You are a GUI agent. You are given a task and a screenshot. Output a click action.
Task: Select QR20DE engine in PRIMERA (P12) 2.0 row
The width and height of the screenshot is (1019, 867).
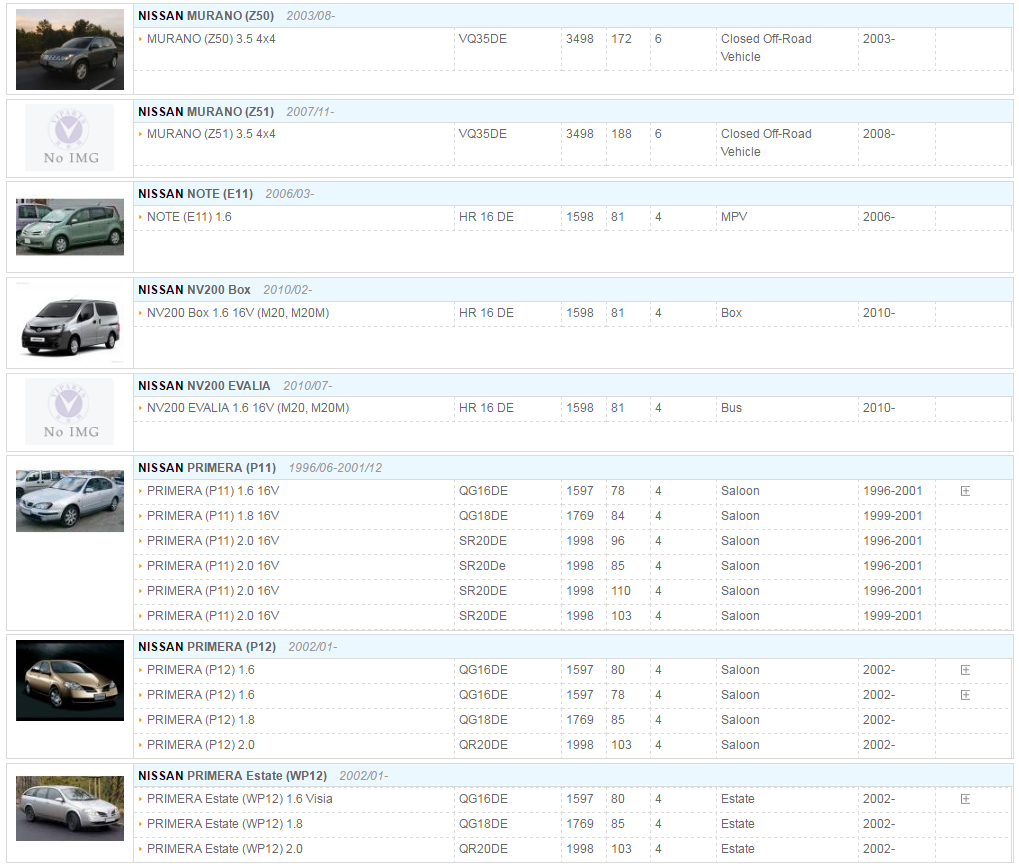click(x=483, y=745)
